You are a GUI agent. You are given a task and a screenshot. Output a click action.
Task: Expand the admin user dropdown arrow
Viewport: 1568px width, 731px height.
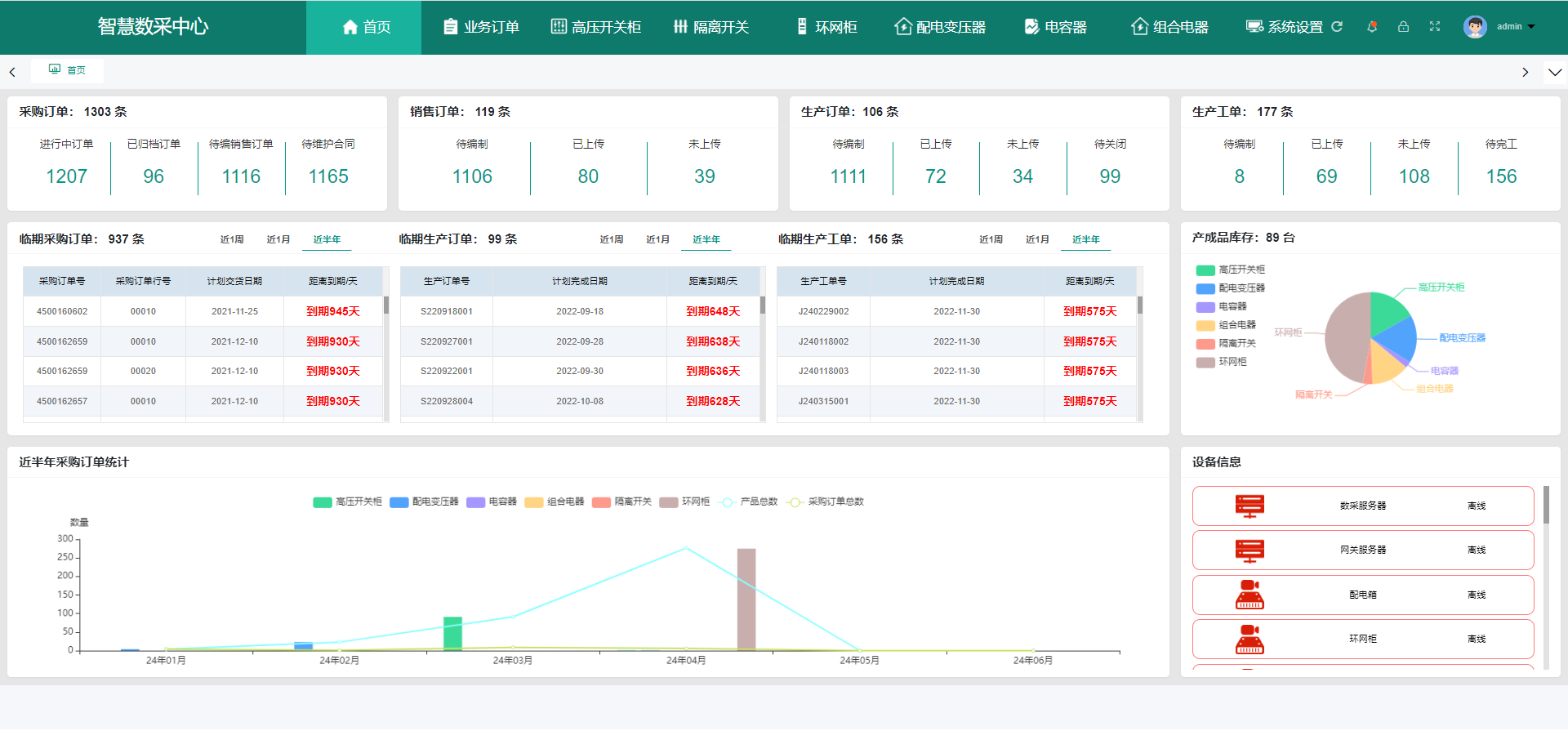click(1531, 26)
